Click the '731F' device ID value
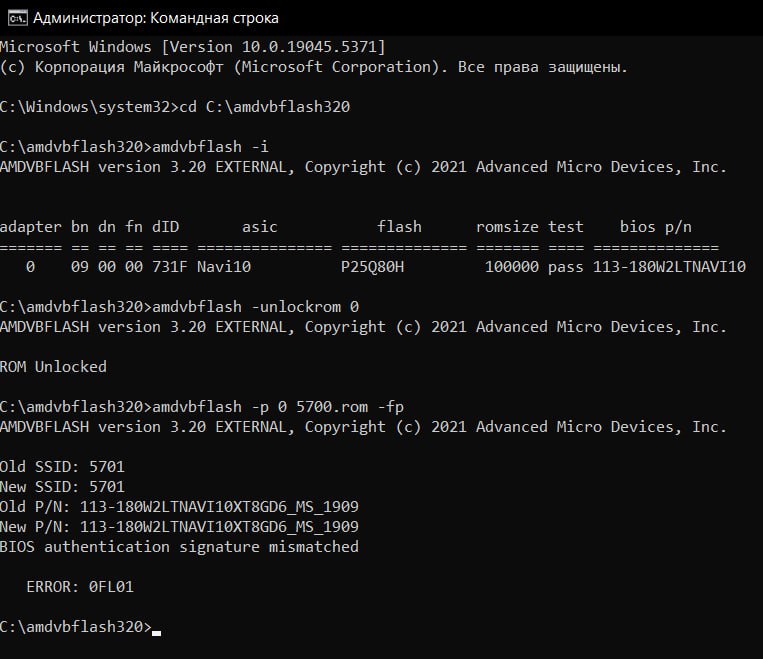 (169, 267)
